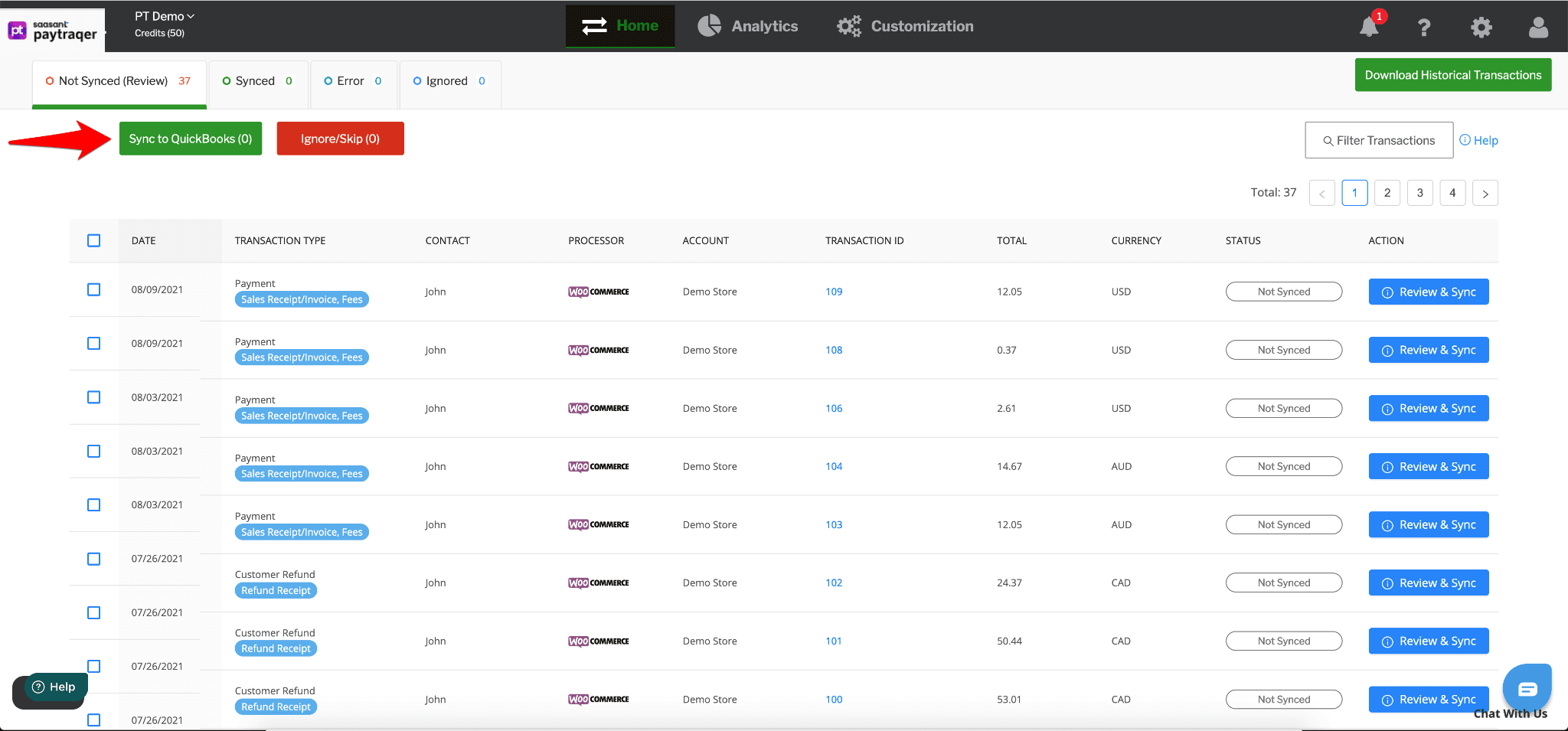Open transaction ID 109 link
This screenshot has width=1568, height=731.
pos(834,292)
